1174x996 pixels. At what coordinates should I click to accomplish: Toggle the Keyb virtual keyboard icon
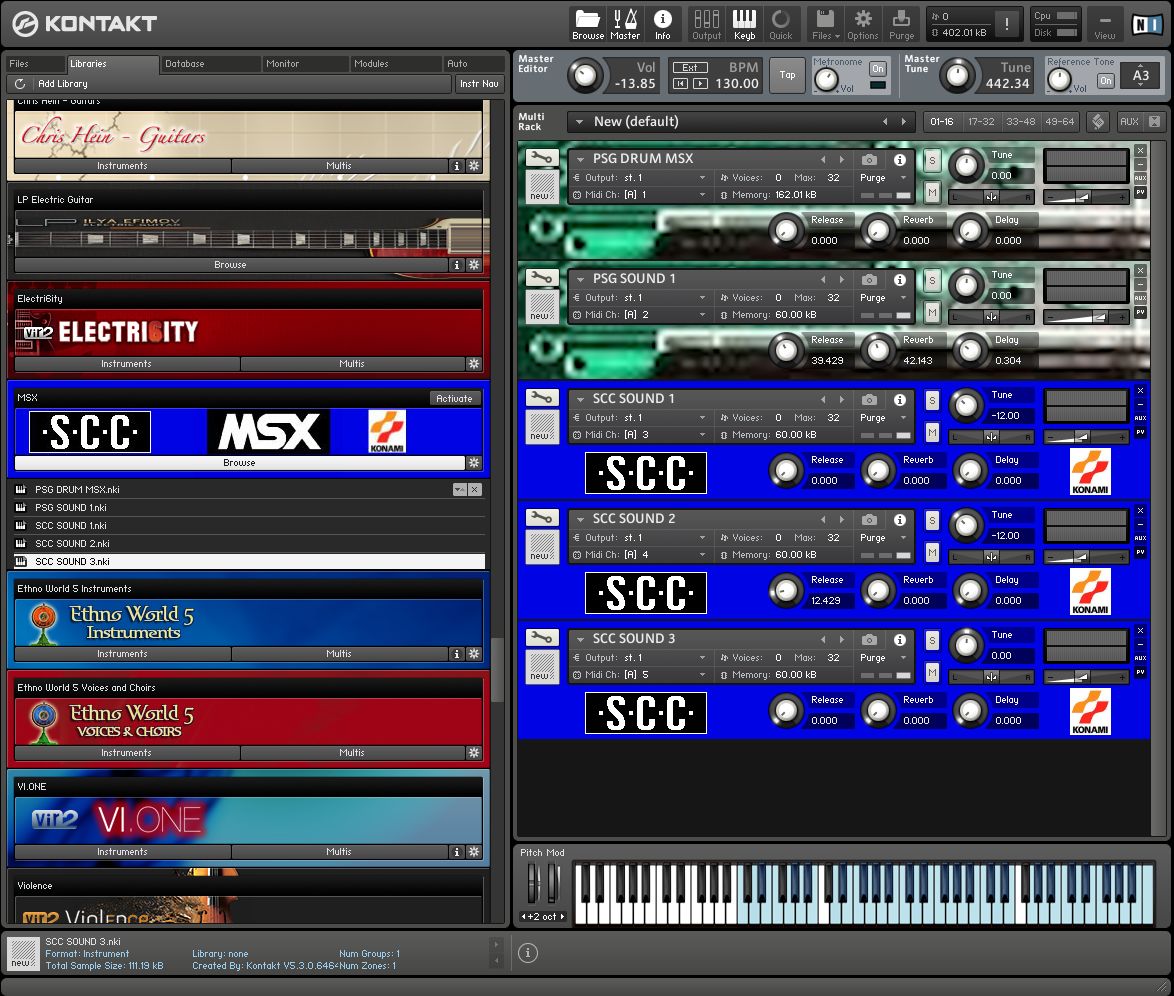[744, 24]
